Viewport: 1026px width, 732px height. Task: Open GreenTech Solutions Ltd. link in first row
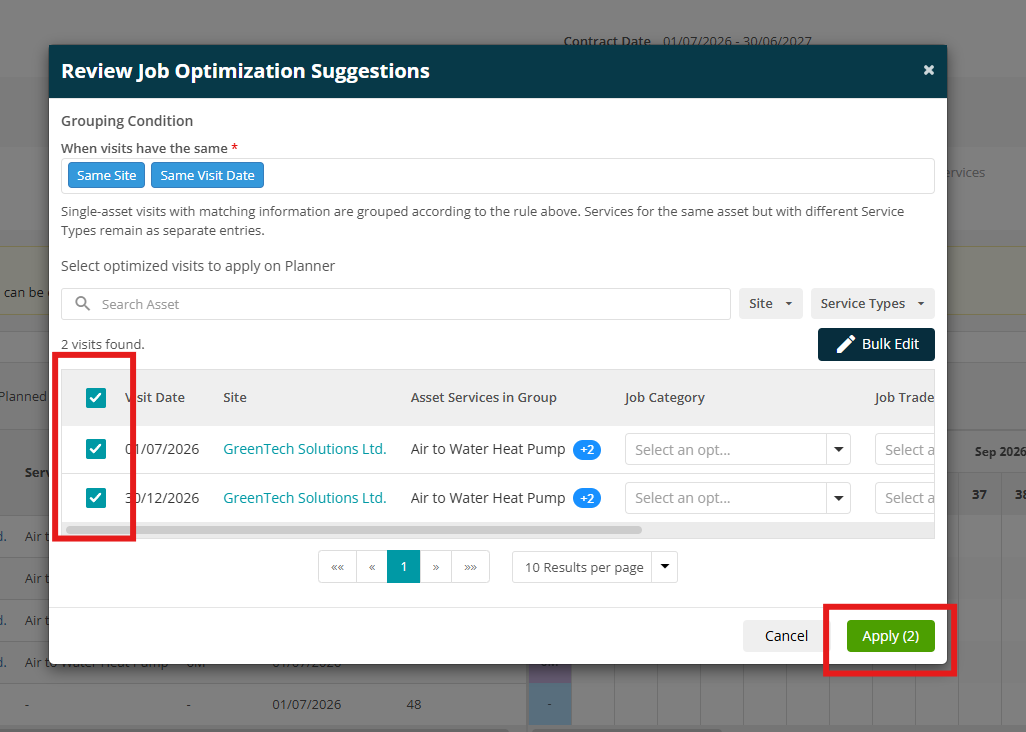click(305, 449)
